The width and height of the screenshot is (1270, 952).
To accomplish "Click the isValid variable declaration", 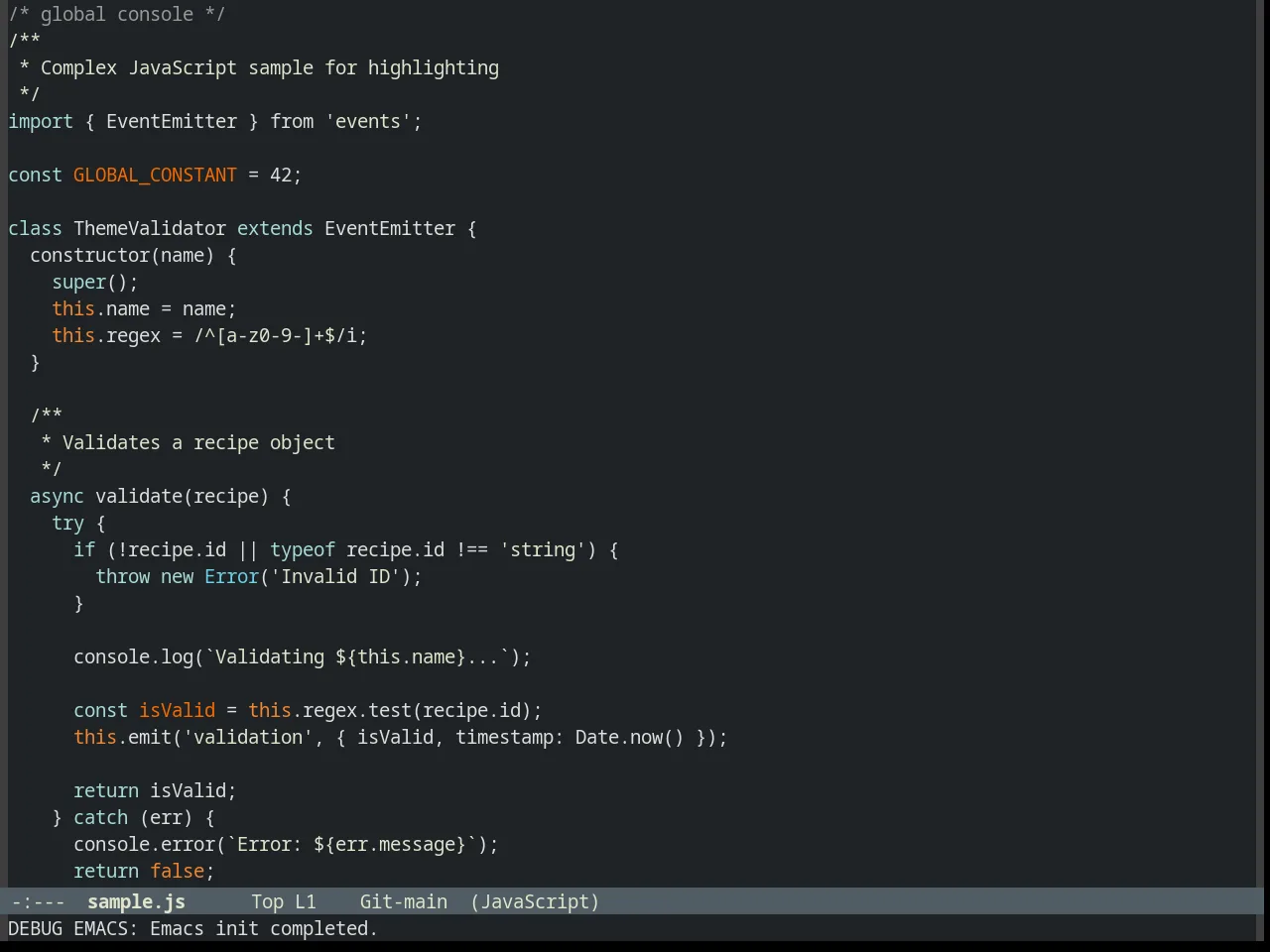I will (x=177, y=710).
